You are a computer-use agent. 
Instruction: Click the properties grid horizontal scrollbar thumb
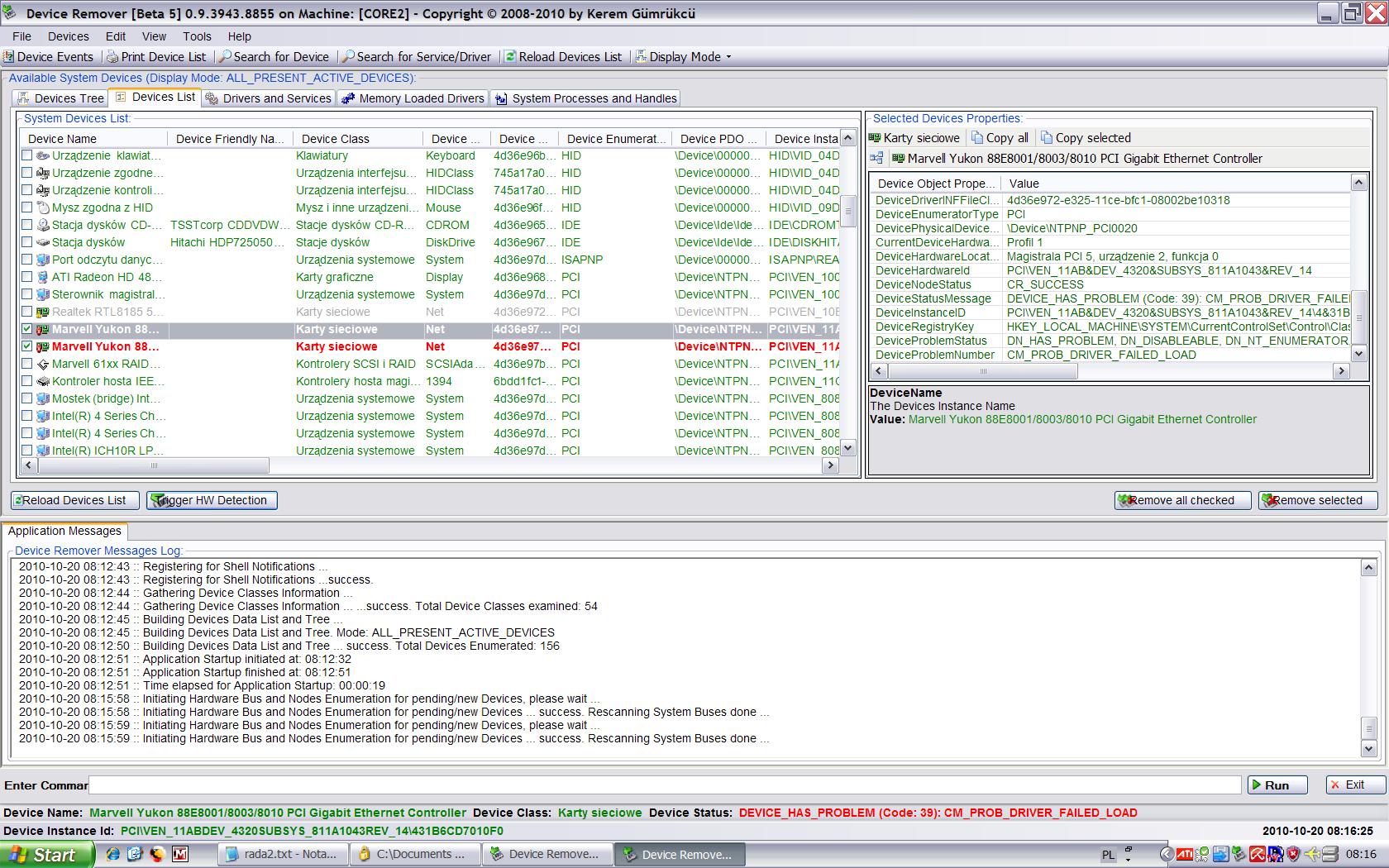pyautogui.click(x=983, y=372)
